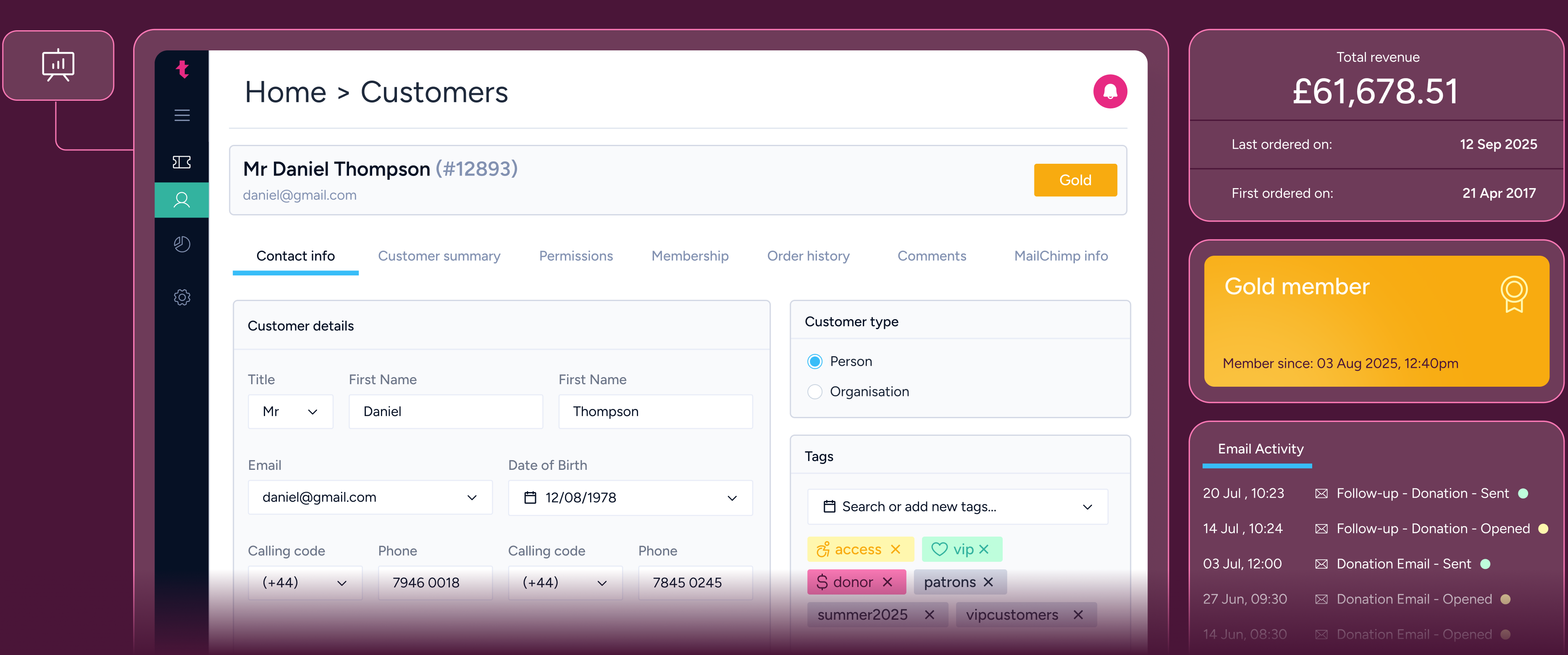Select the customers person icon in sidebar
This screenshot has width=1568, height=655.
click(182, 200)
